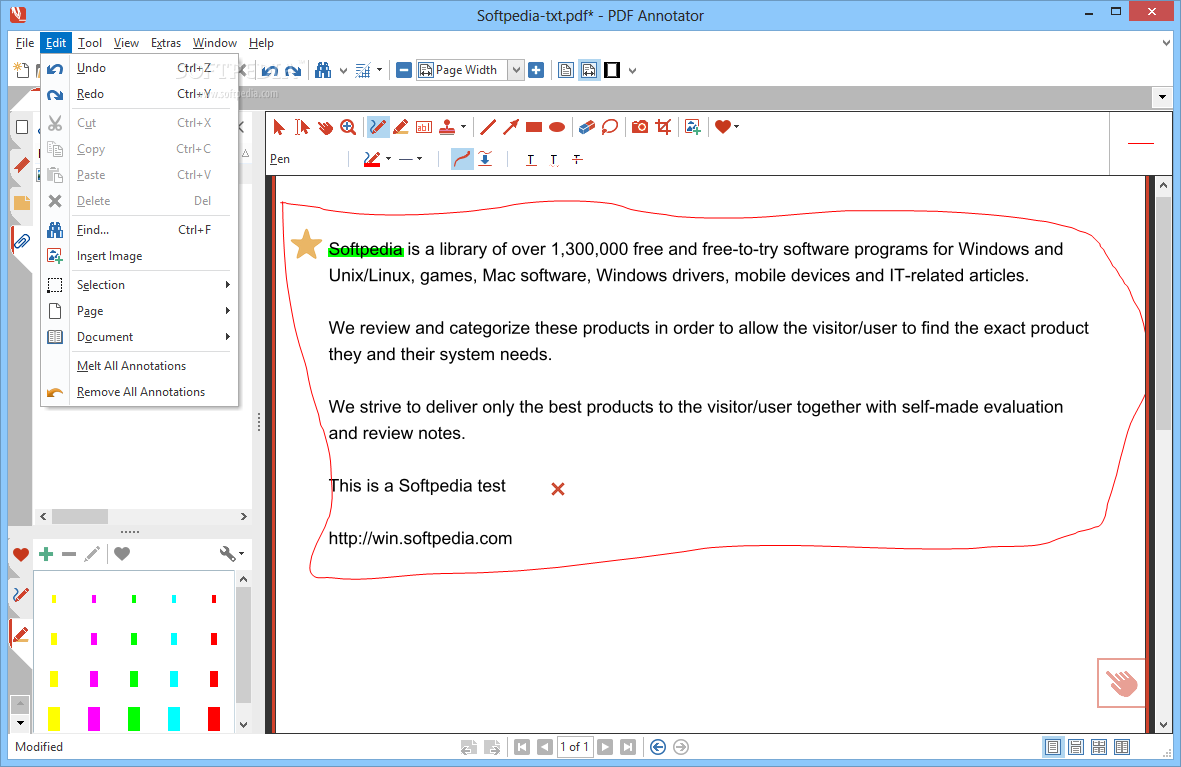The height and width of the screenshot is (767, 1181).
Task: Switch to single page layout view
Action: point(566,70)
